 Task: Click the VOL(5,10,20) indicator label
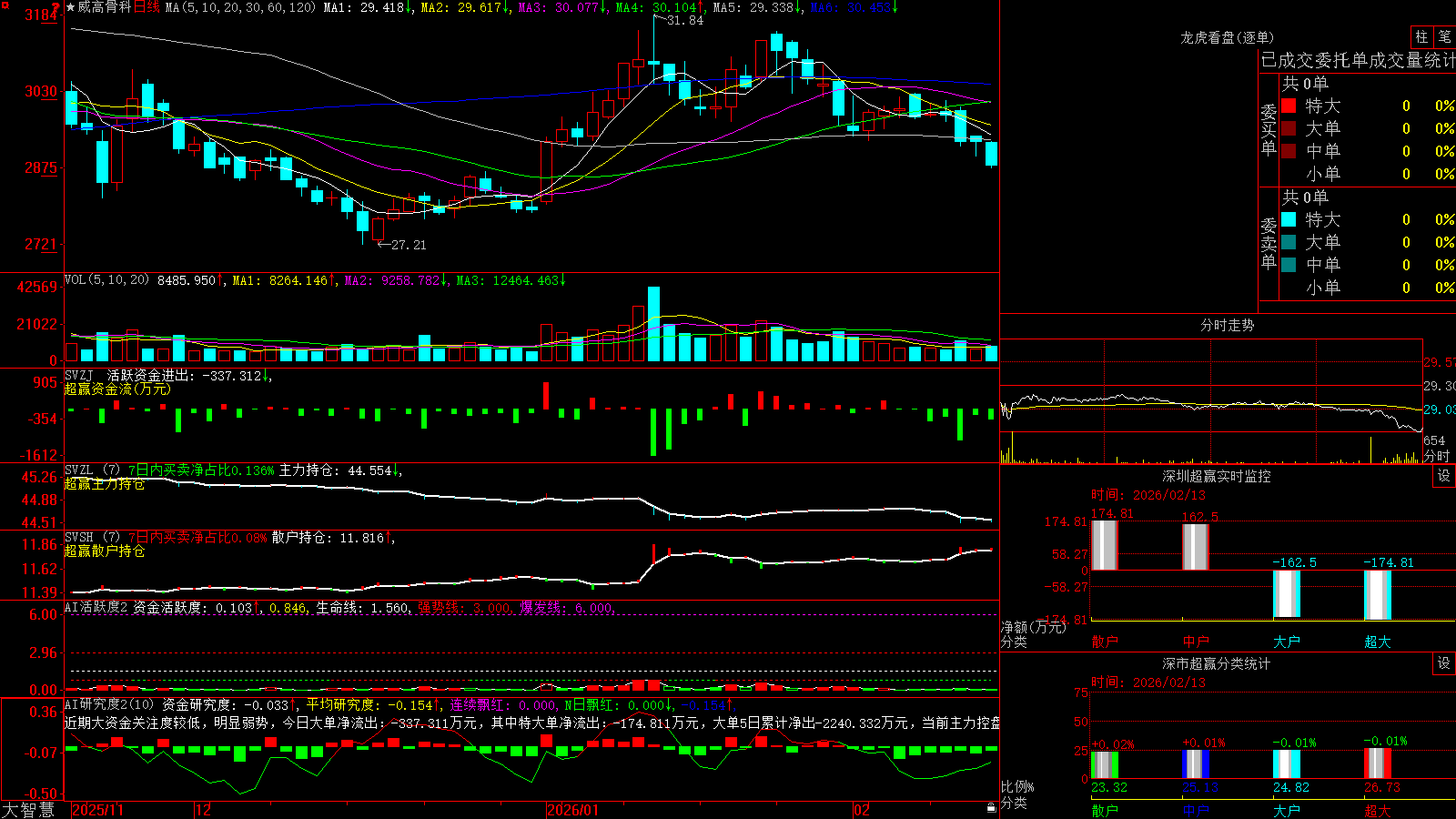click(x=107, y=280)
